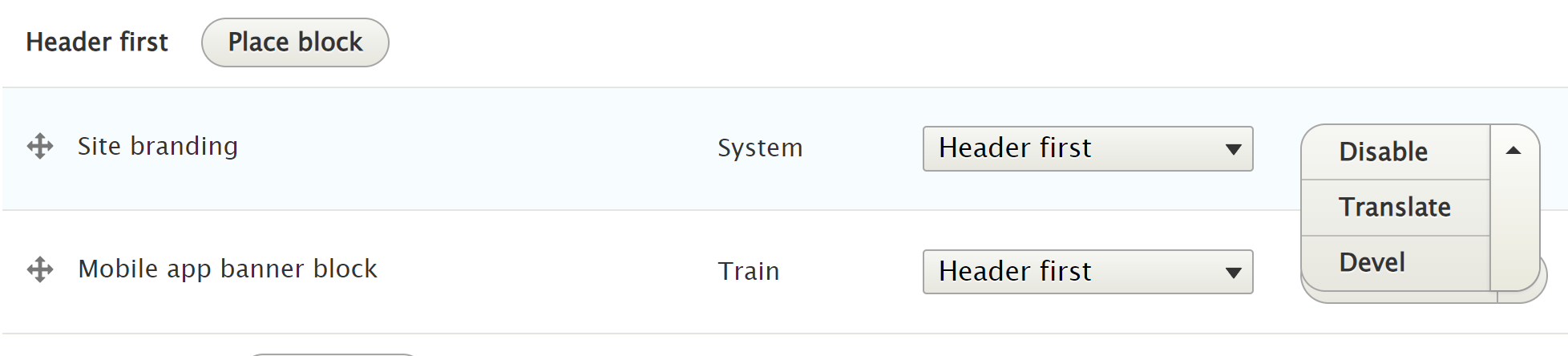Click the Site branding block name
Image resolution: width=1568 pixels, height=356 pixels.
[x=158, y=147]
